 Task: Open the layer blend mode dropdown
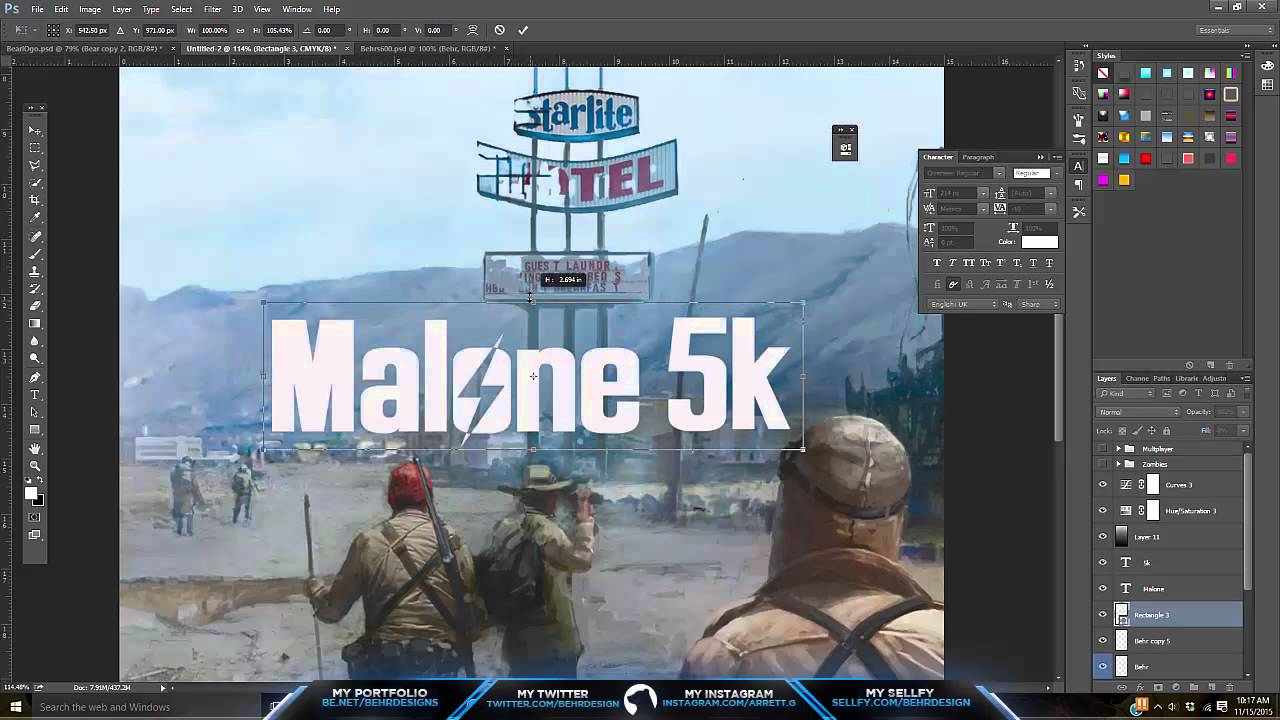(1138, 412)
